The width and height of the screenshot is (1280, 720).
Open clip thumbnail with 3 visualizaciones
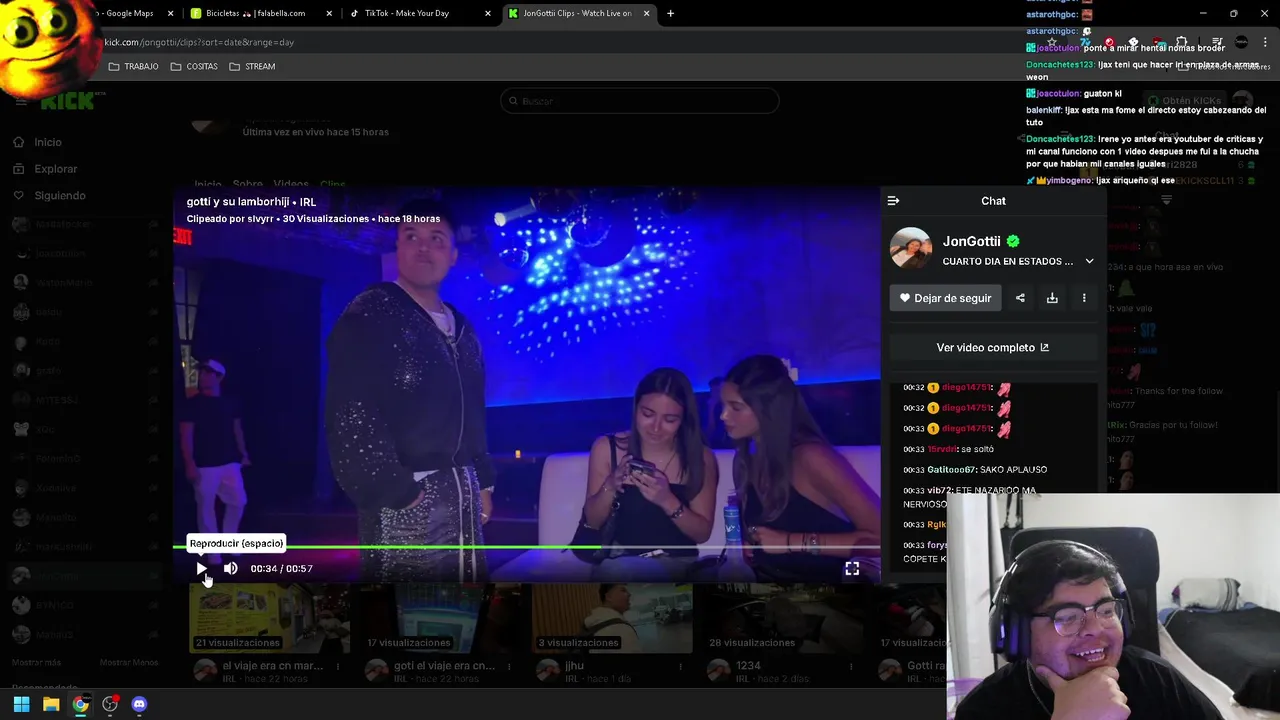611,618
